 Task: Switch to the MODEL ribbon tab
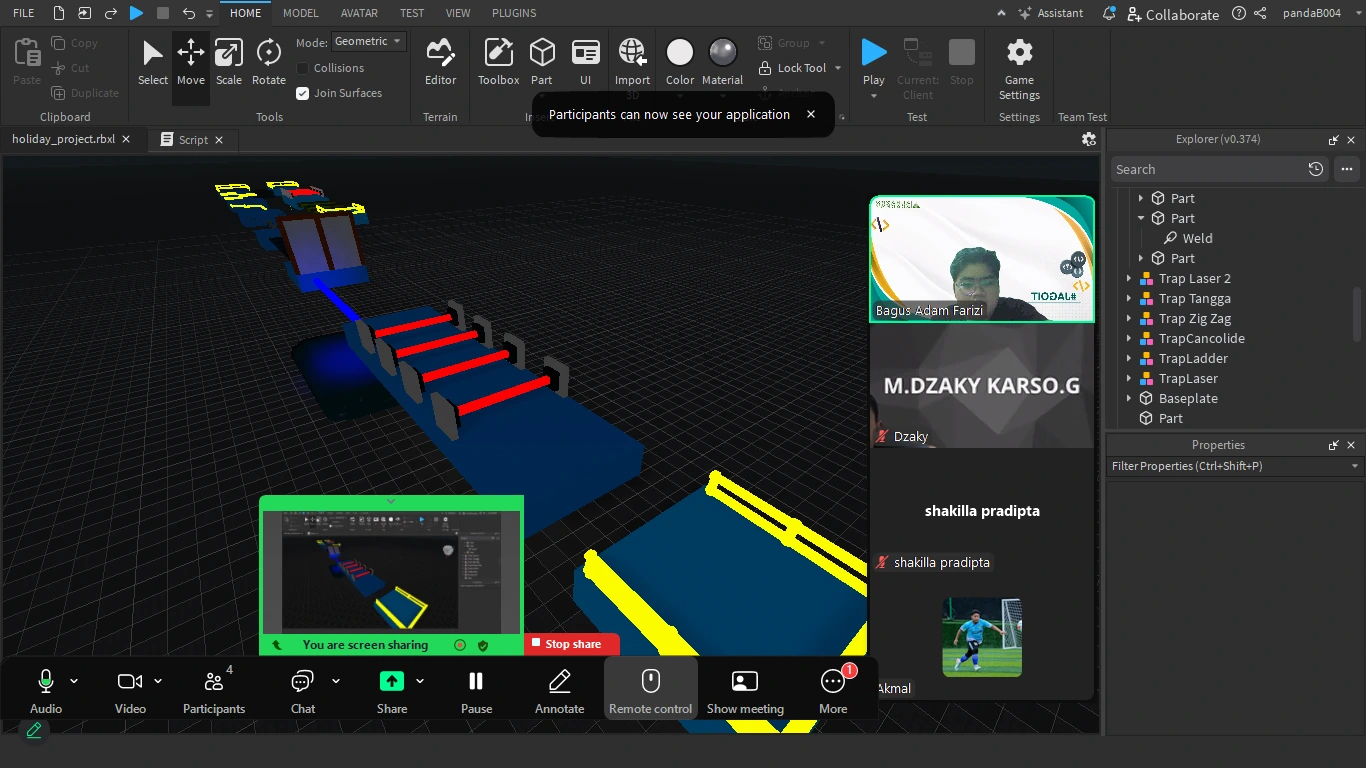pyautogui.click(x=300, y=13)
